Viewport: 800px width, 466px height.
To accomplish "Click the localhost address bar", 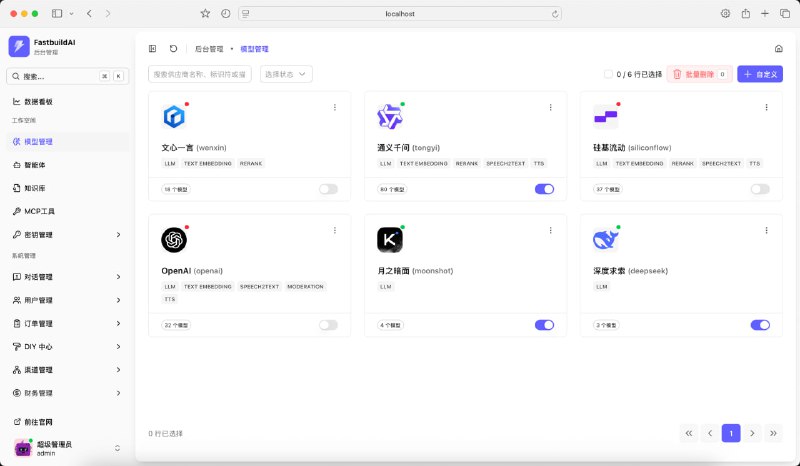I will click(400, 14).
